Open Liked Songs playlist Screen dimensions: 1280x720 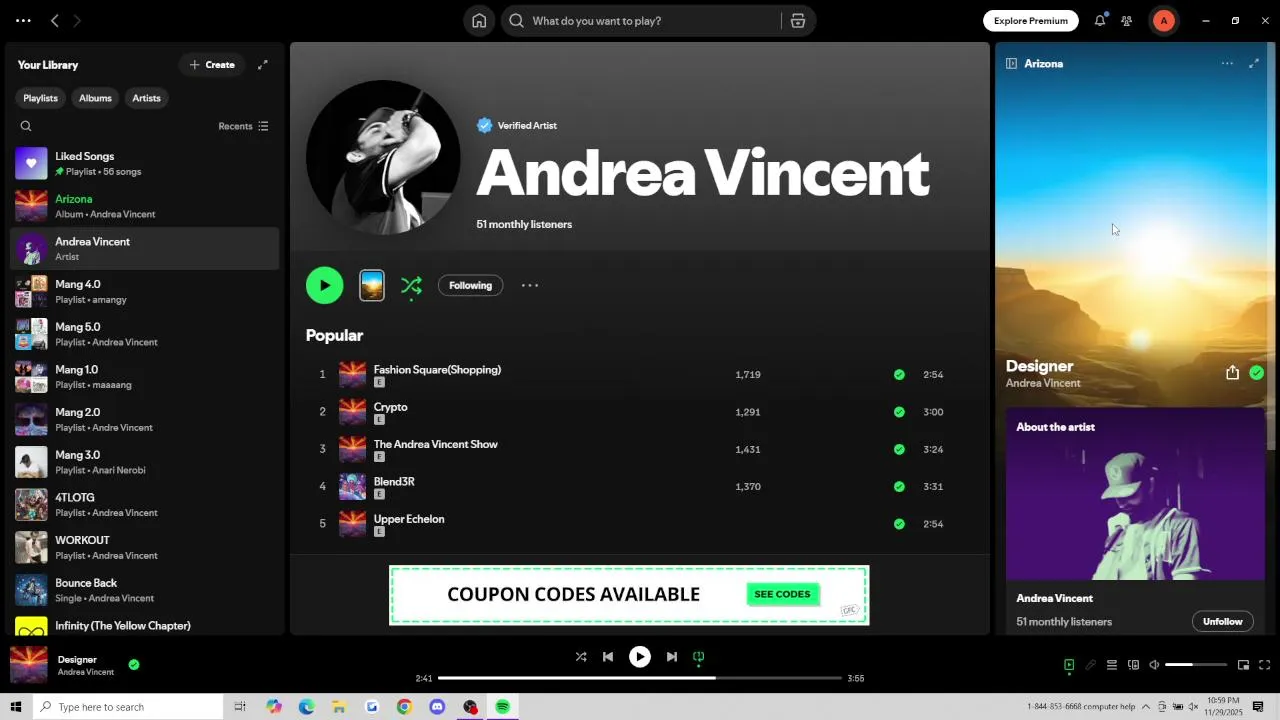pos(144,163)
